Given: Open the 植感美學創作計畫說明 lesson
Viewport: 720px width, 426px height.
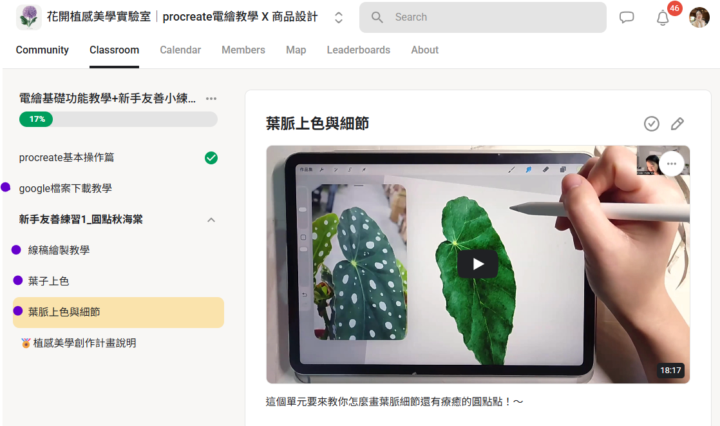Looking at the screenshot, I should pos(84,343).
